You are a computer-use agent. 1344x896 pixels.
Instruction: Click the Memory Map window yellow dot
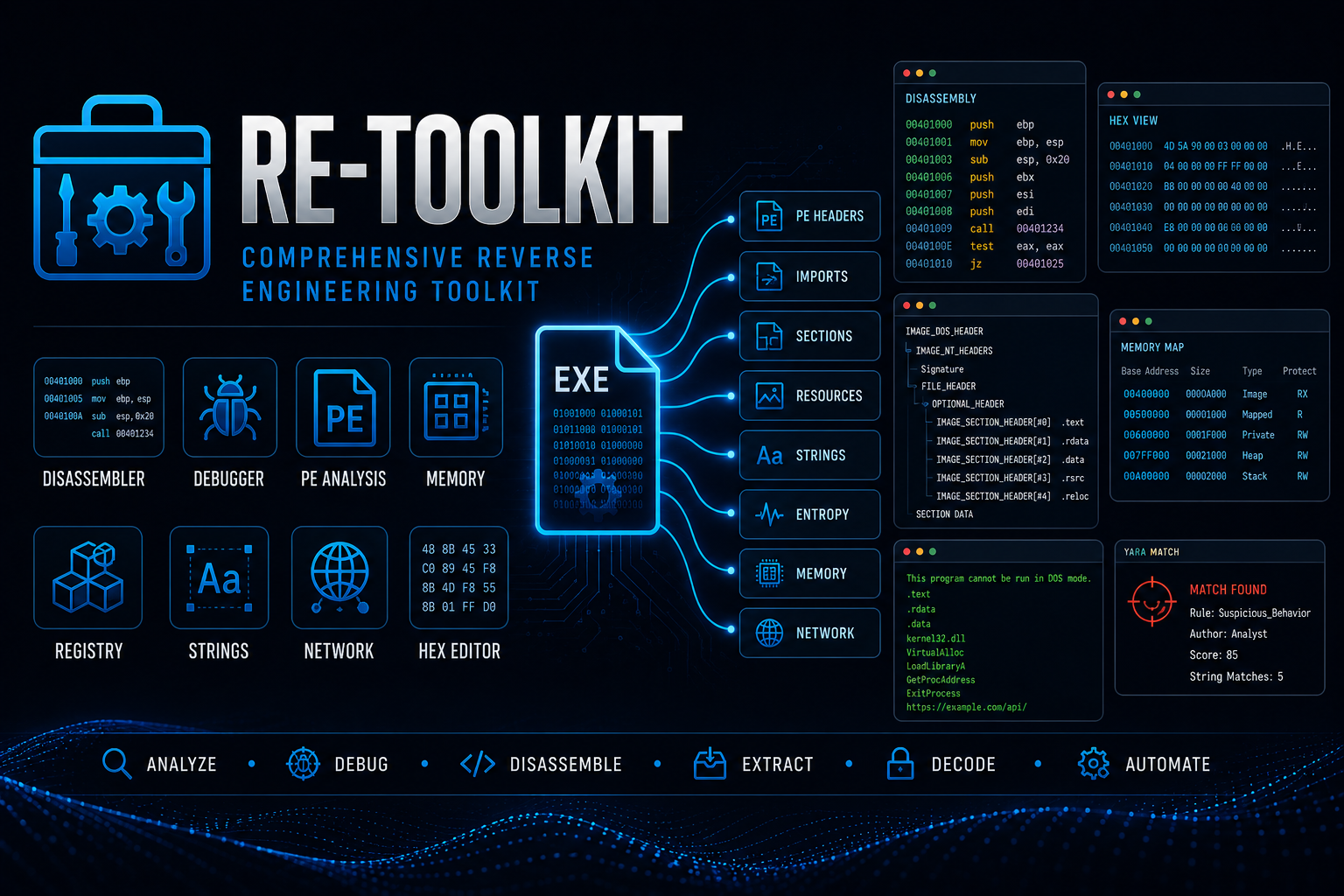pyautogui.click(x=1136, y=321)
